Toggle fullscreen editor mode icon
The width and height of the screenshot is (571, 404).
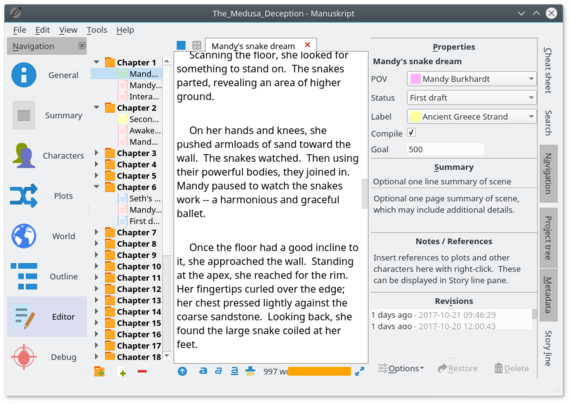click(x=359, y=372)
